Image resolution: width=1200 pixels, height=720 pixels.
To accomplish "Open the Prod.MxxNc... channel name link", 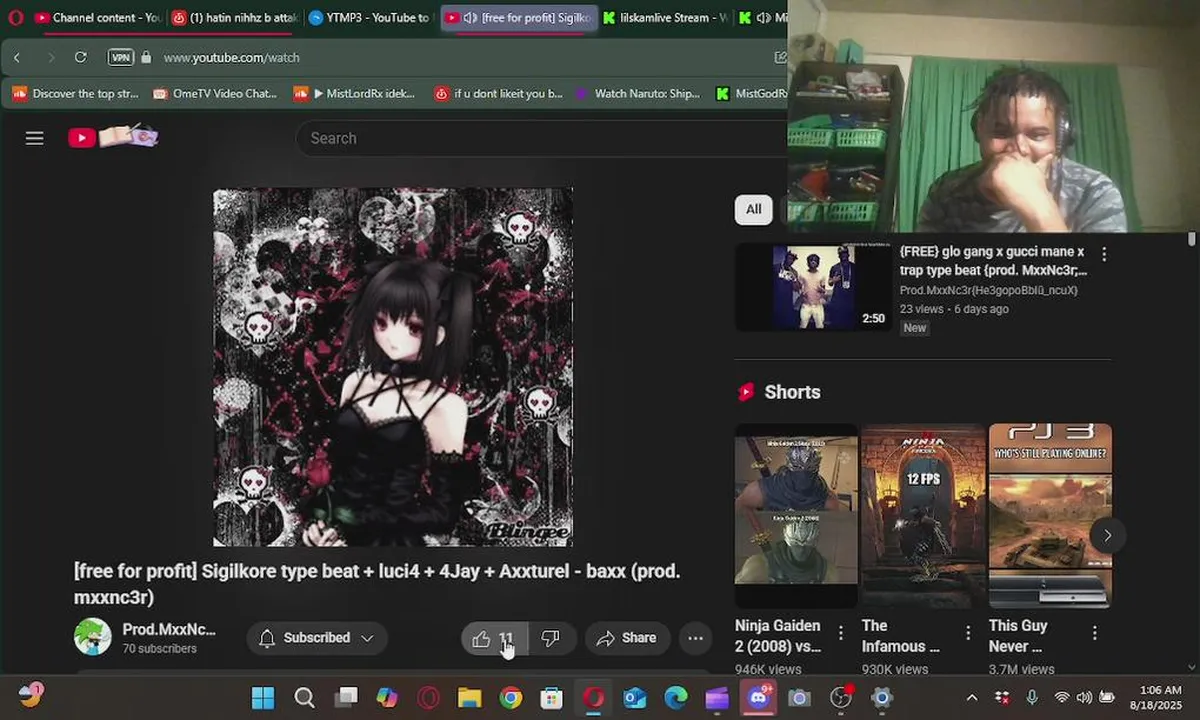I will [169, 629].
